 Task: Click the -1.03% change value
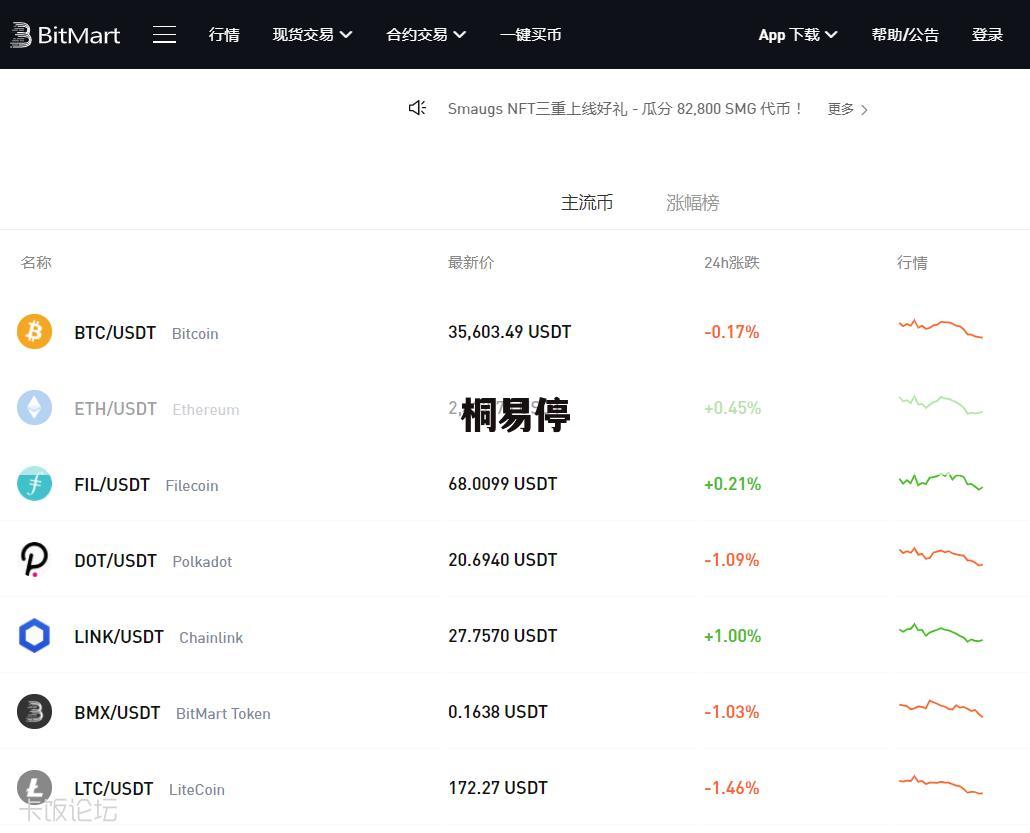(732, 712)
